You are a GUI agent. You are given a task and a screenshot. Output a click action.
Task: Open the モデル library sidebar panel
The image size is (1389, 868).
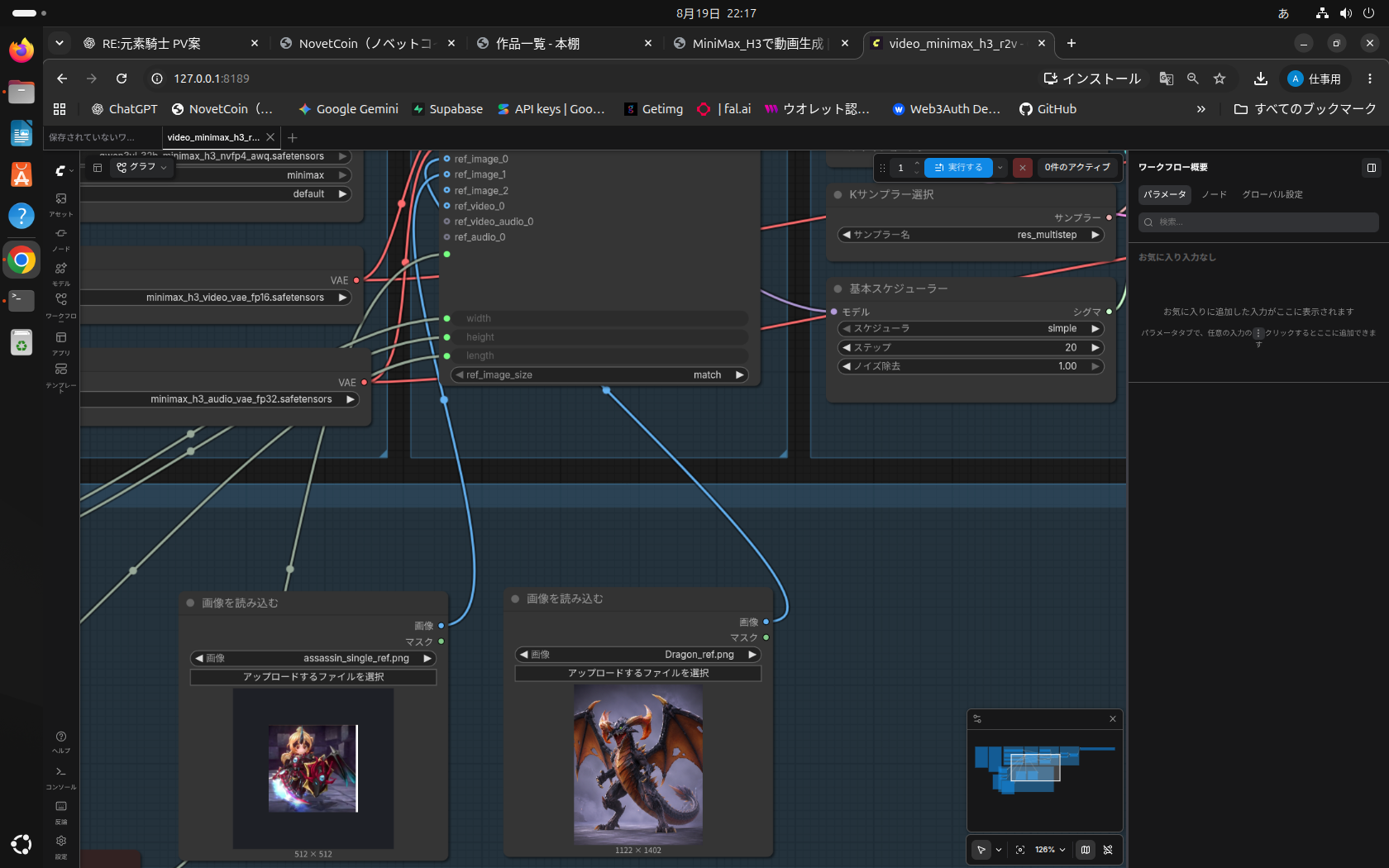(61, 273)
